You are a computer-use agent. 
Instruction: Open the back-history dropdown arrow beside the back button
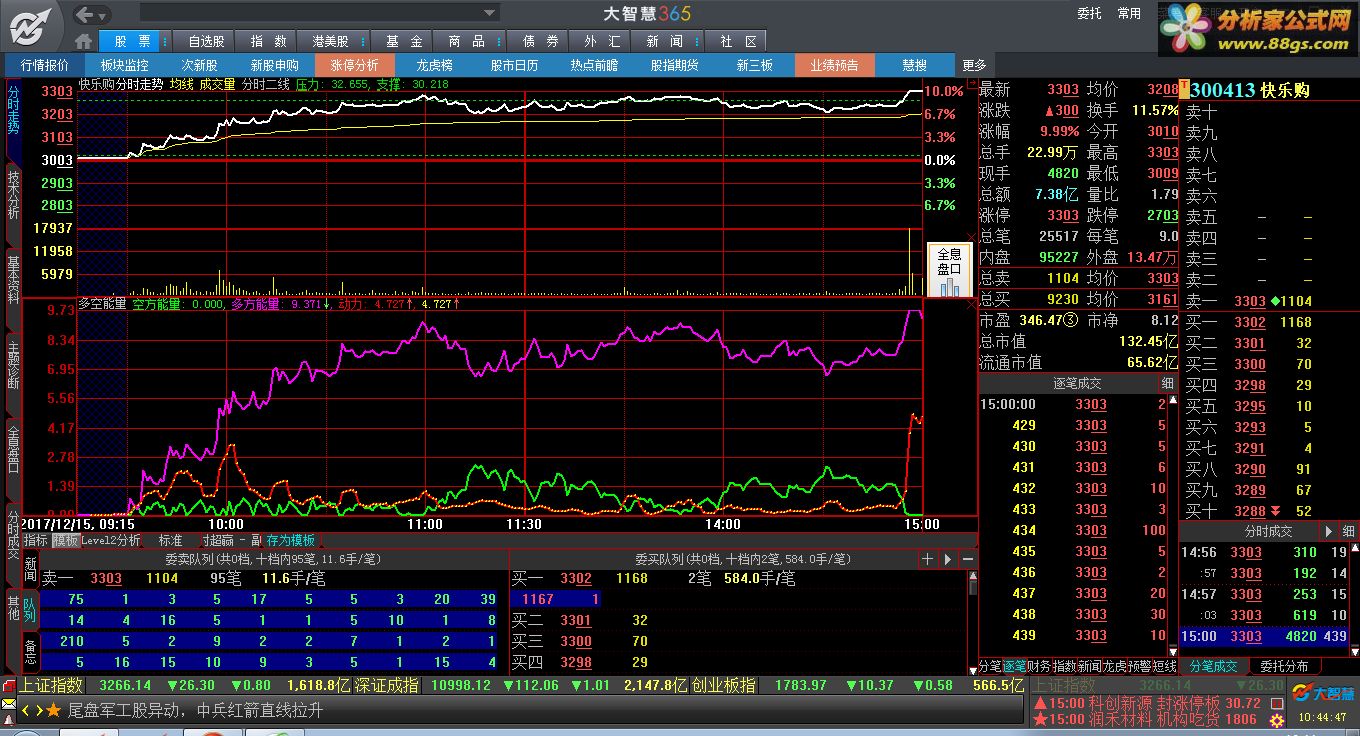pos(104,14)
